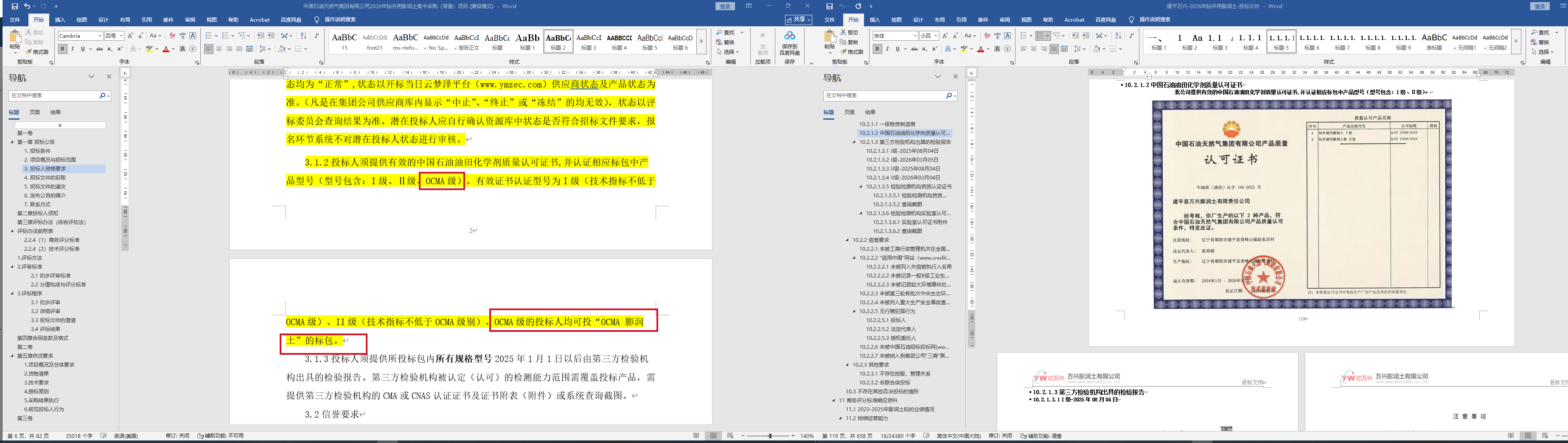Open the 文件 menu in the left window

(15, 20)
